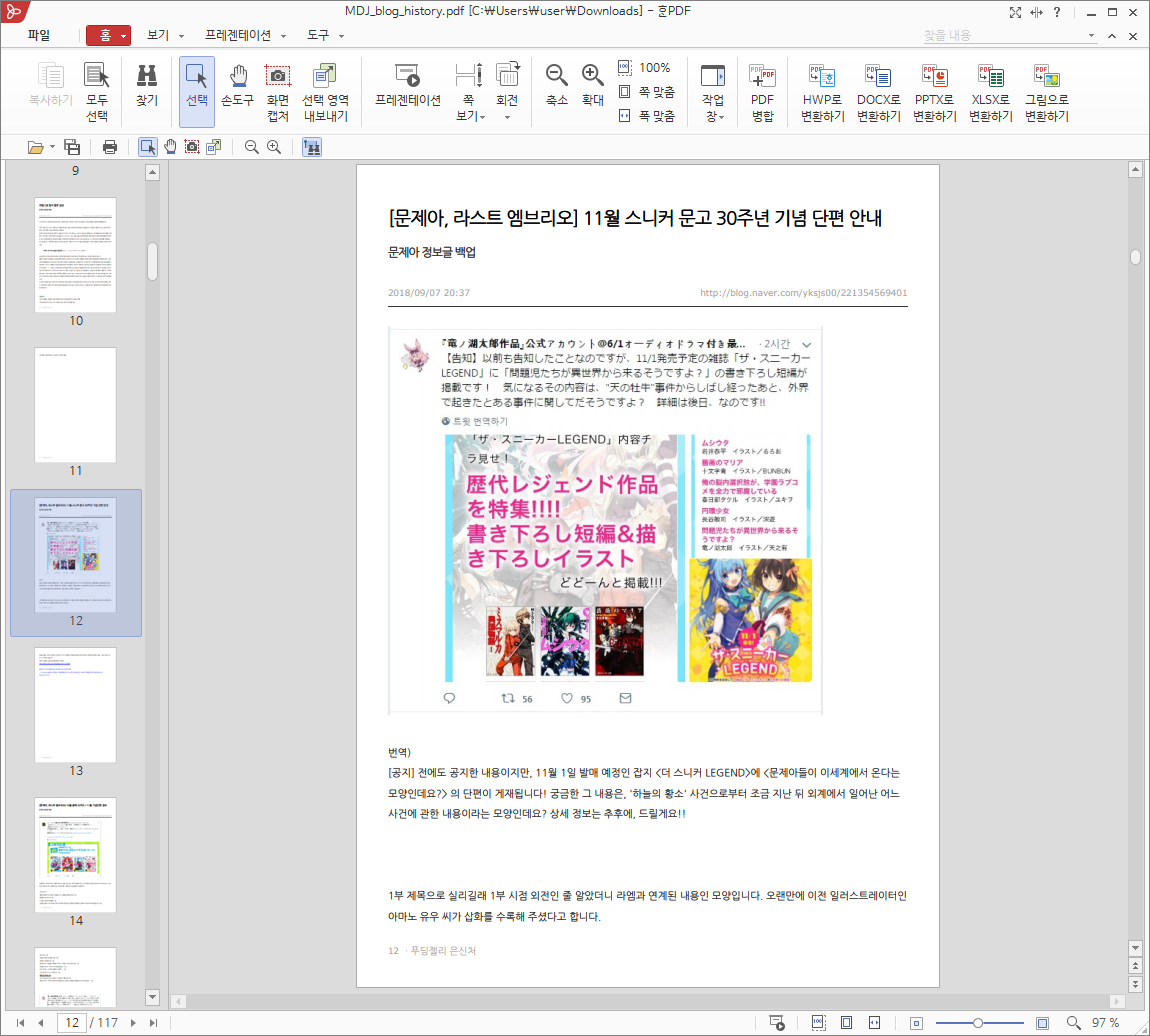This screenshot has width=1150, height=1036.
Task: Click 선택 영역 내보내기 export selection icon
Action: pos(326,92)
